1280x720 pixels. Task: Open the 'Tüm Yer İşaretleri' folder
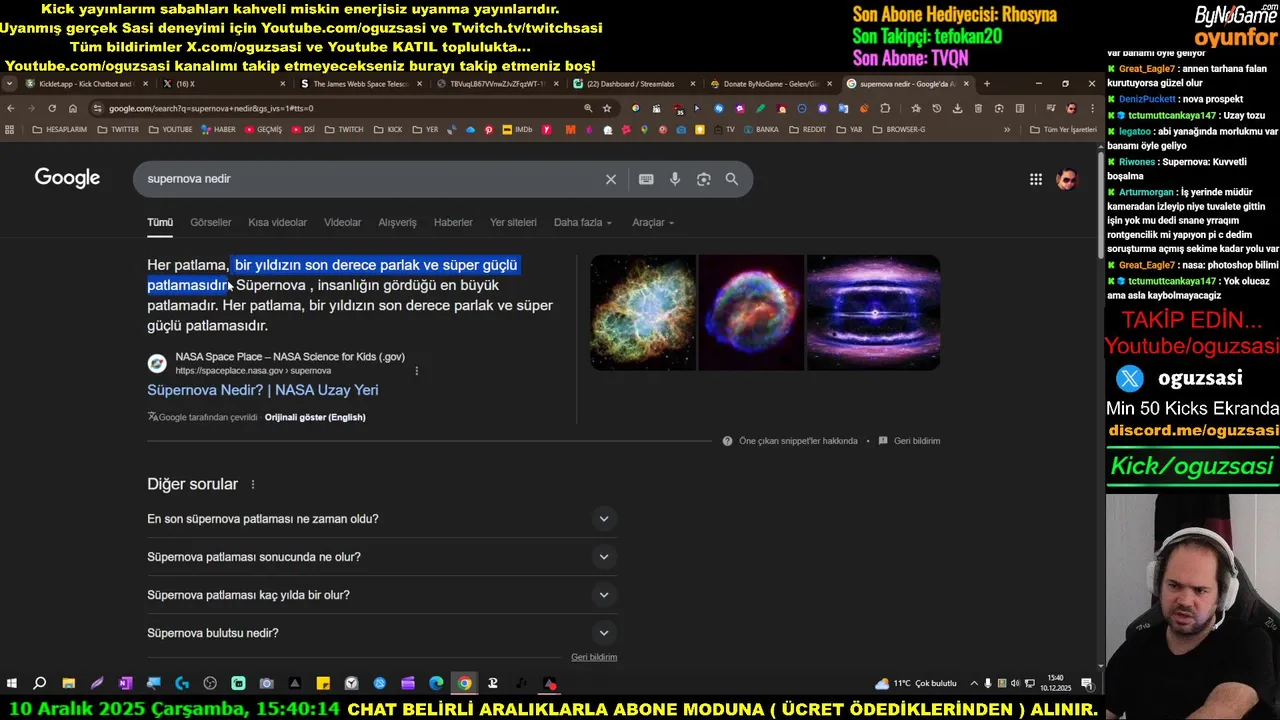tap(1063, 129)
